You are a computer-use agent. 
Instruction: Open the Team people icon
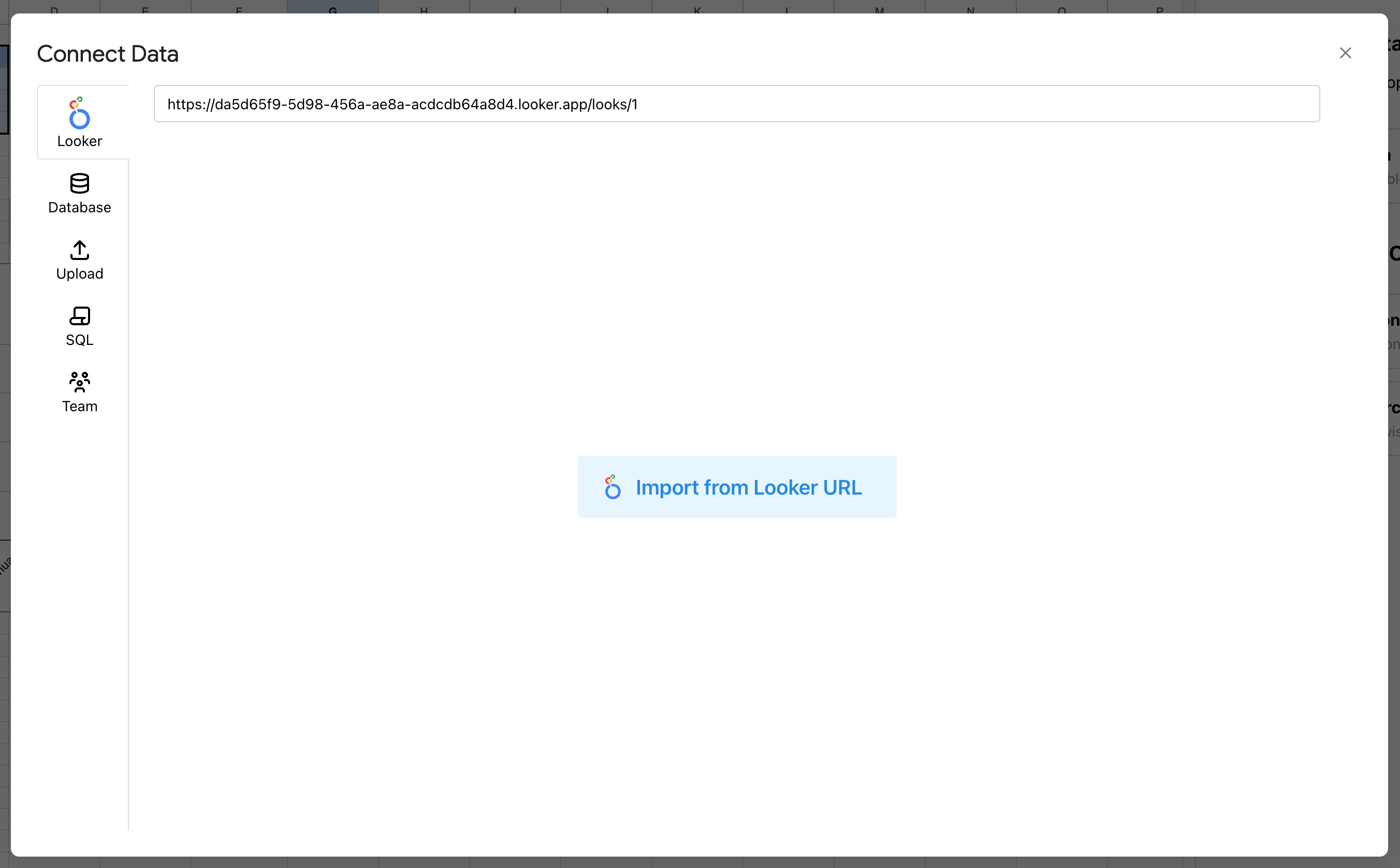[x=79, y=382]
